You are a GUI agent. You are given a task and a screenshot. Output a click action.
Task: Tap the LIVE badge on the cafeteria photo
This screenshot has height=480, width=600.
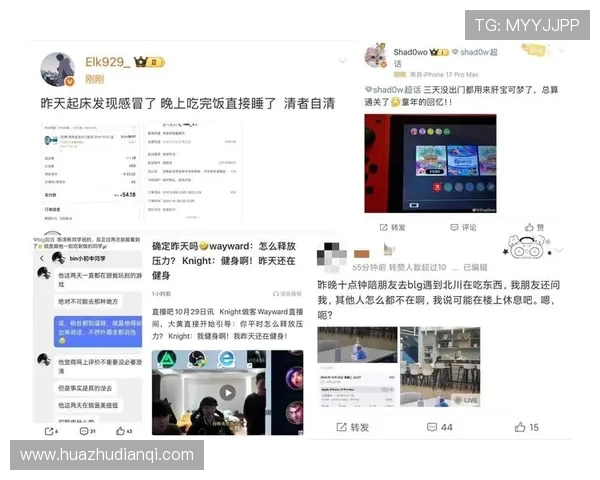point(466,400)
